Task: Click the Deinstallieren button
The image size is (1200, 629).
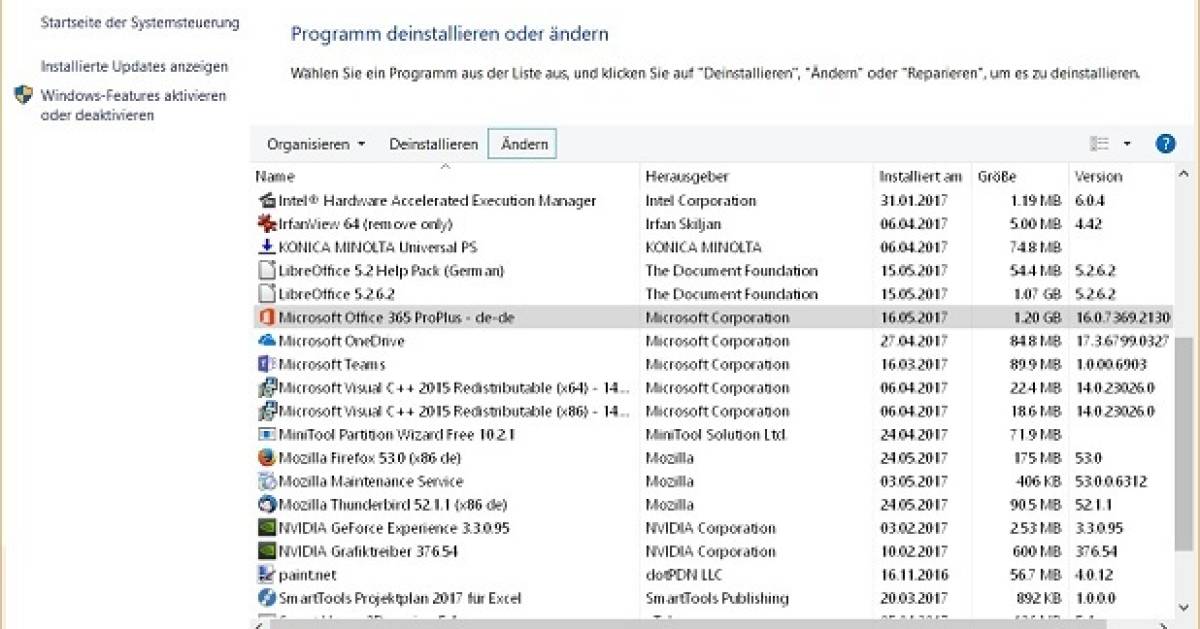Action: [x=433, y=144]
